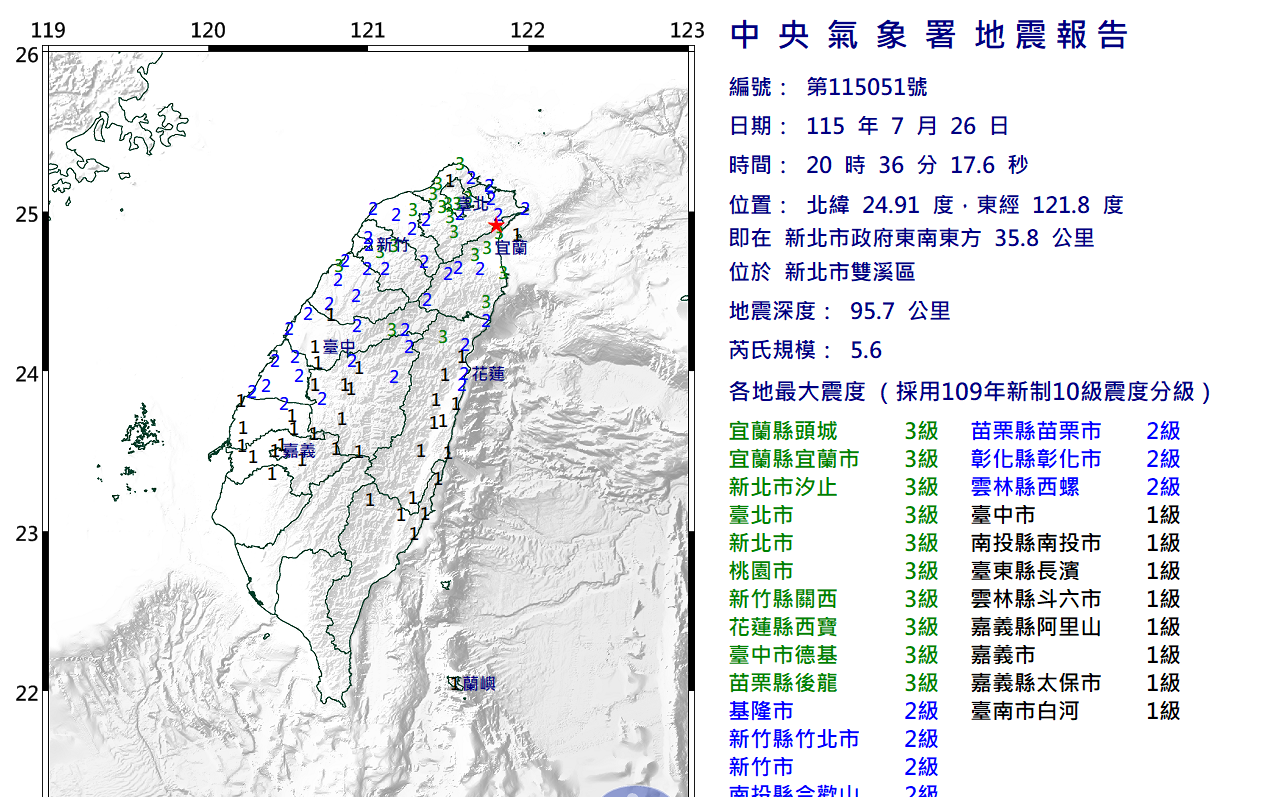Click the 嘉義 label on the map
The width and height of the screenshot is (1280, 797).
click(x=299, y=452)
